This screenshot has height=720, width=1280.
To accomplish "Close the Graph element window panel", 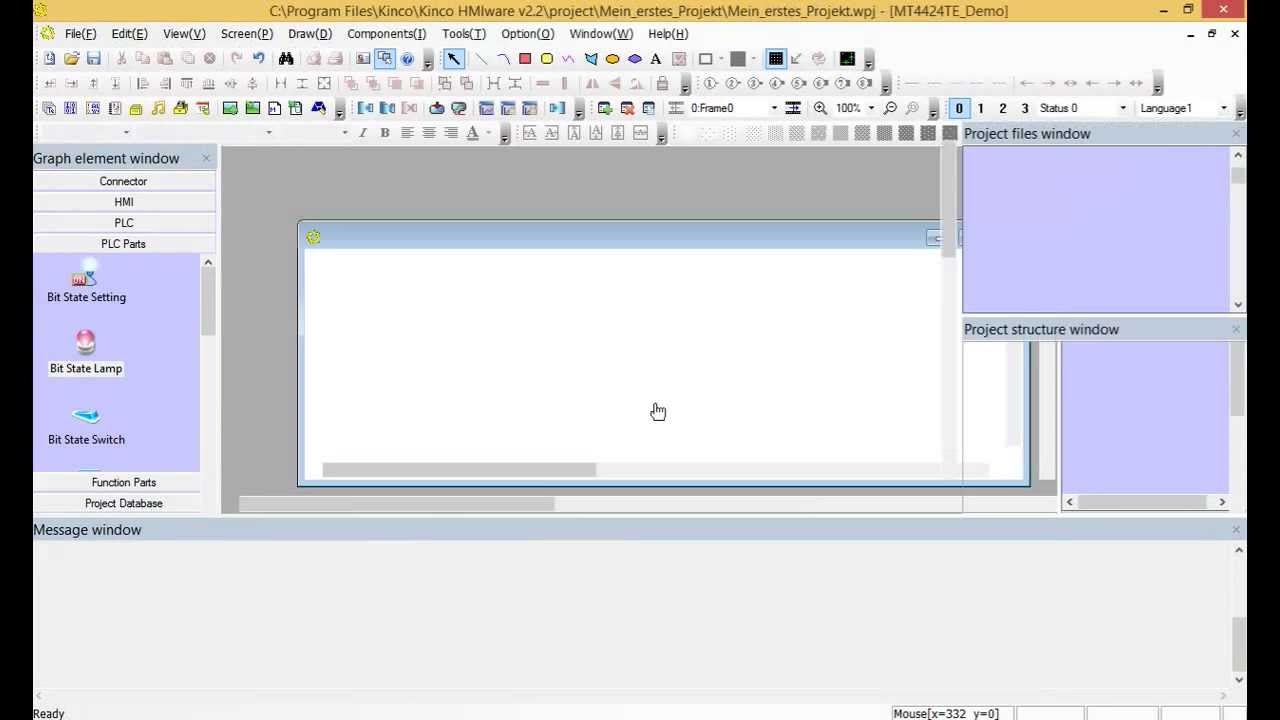I will [x=206, y=158].
